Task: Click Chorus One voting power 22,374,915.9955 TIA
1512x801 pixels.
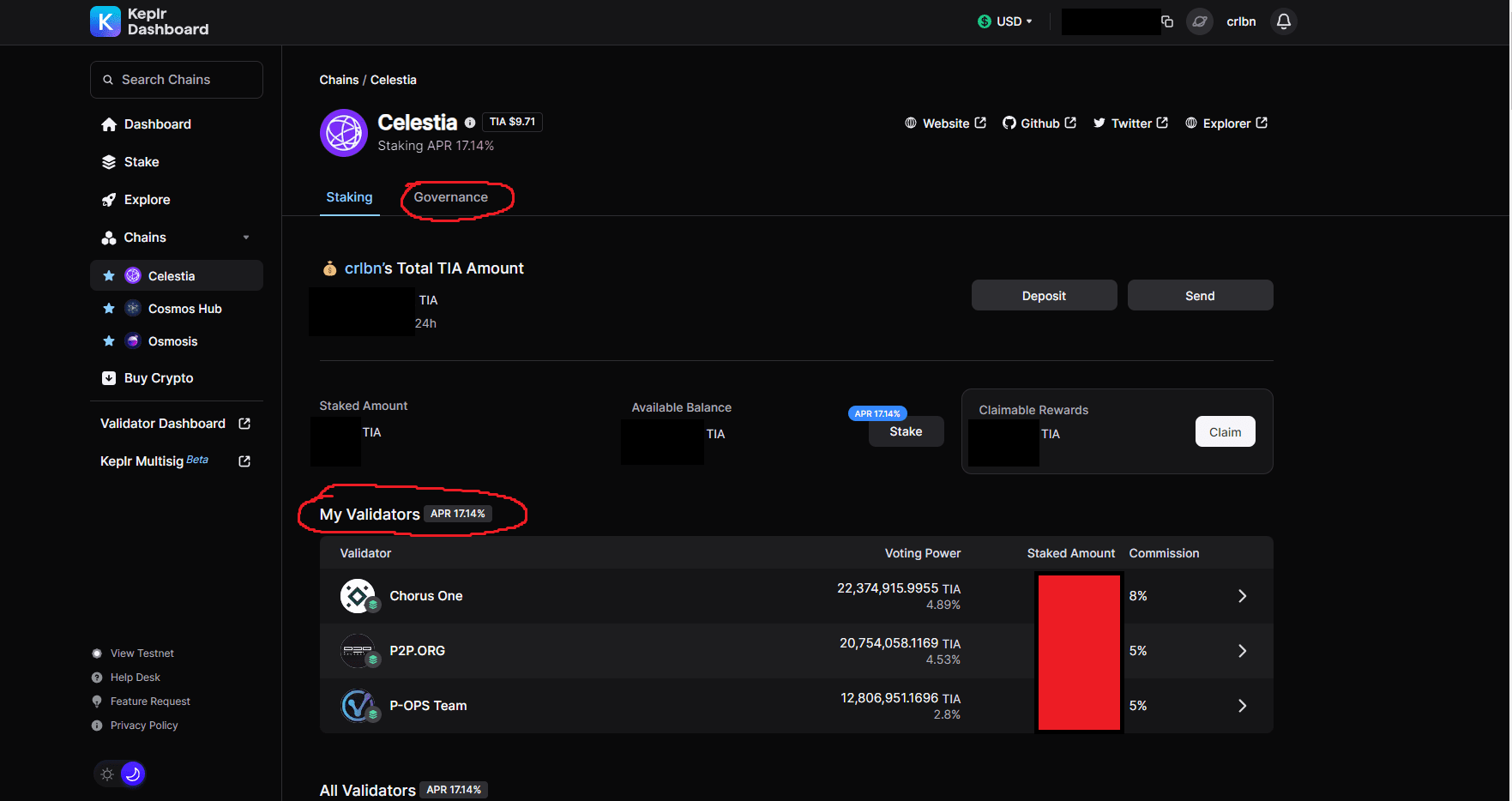Action: tap(899, 588)
